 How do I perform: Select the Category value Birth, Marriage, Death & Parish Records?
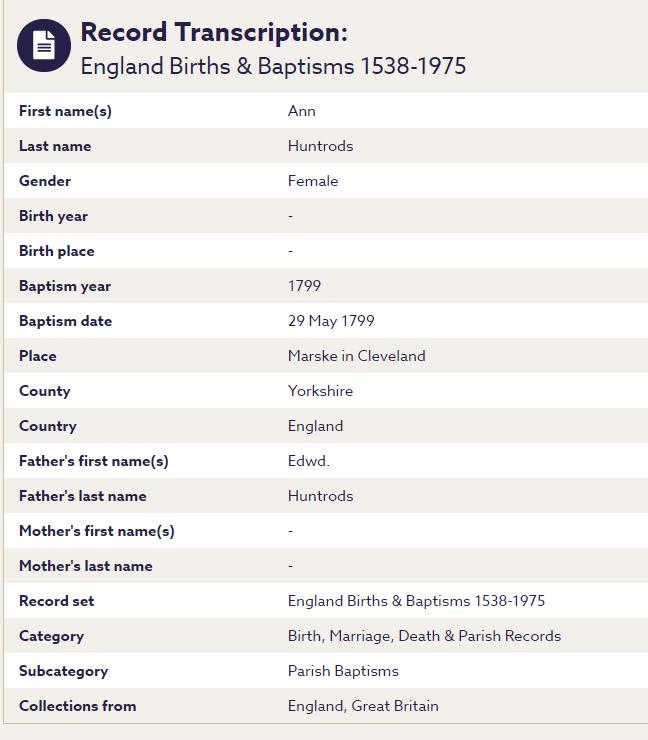click(x=424, y=636)
